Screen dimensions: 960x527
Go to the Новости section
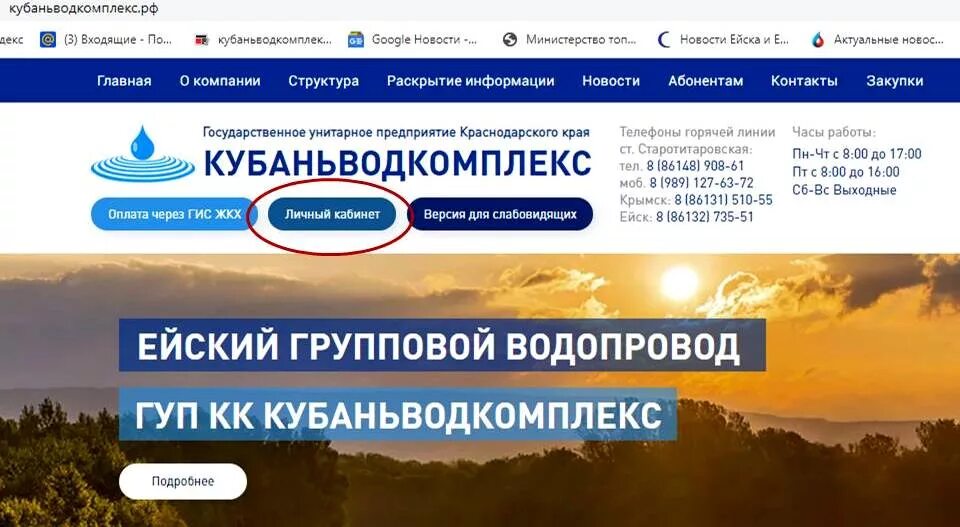pyautogui.click(x=611, y=81)
